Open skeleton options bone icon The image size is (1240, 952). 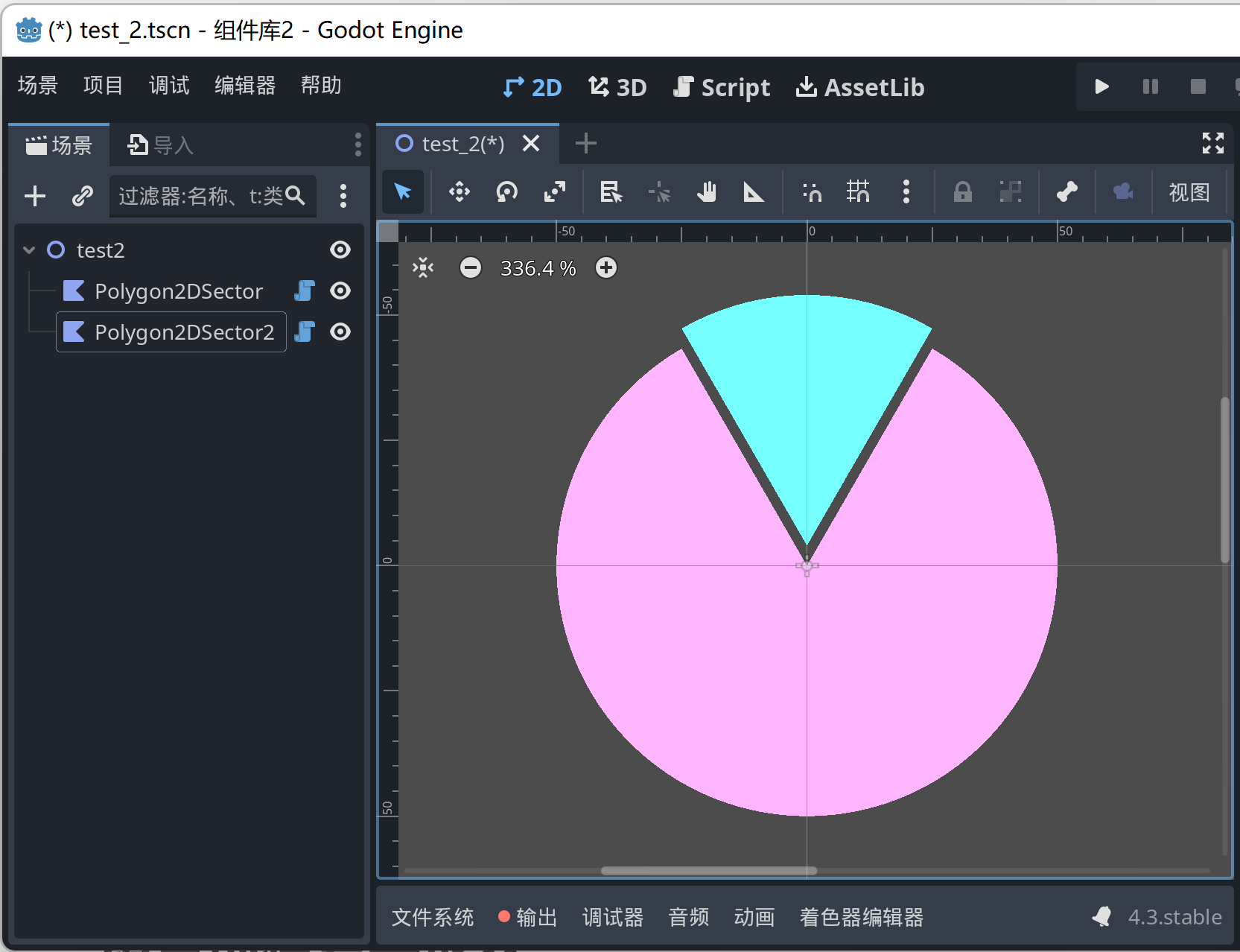click(1067, 192)
